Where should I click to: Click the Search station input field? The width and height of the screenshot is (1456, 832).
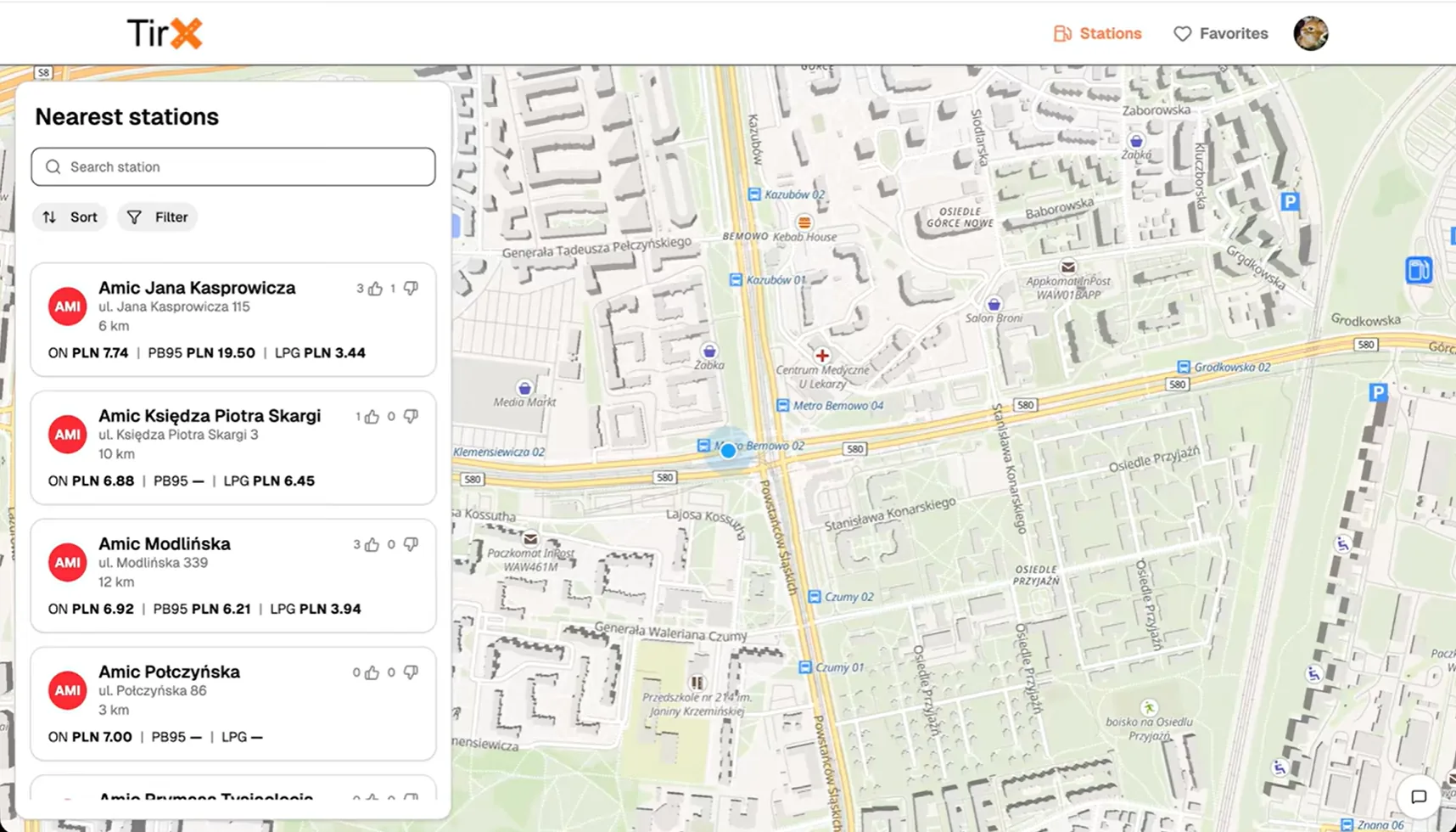pos(233,166)
